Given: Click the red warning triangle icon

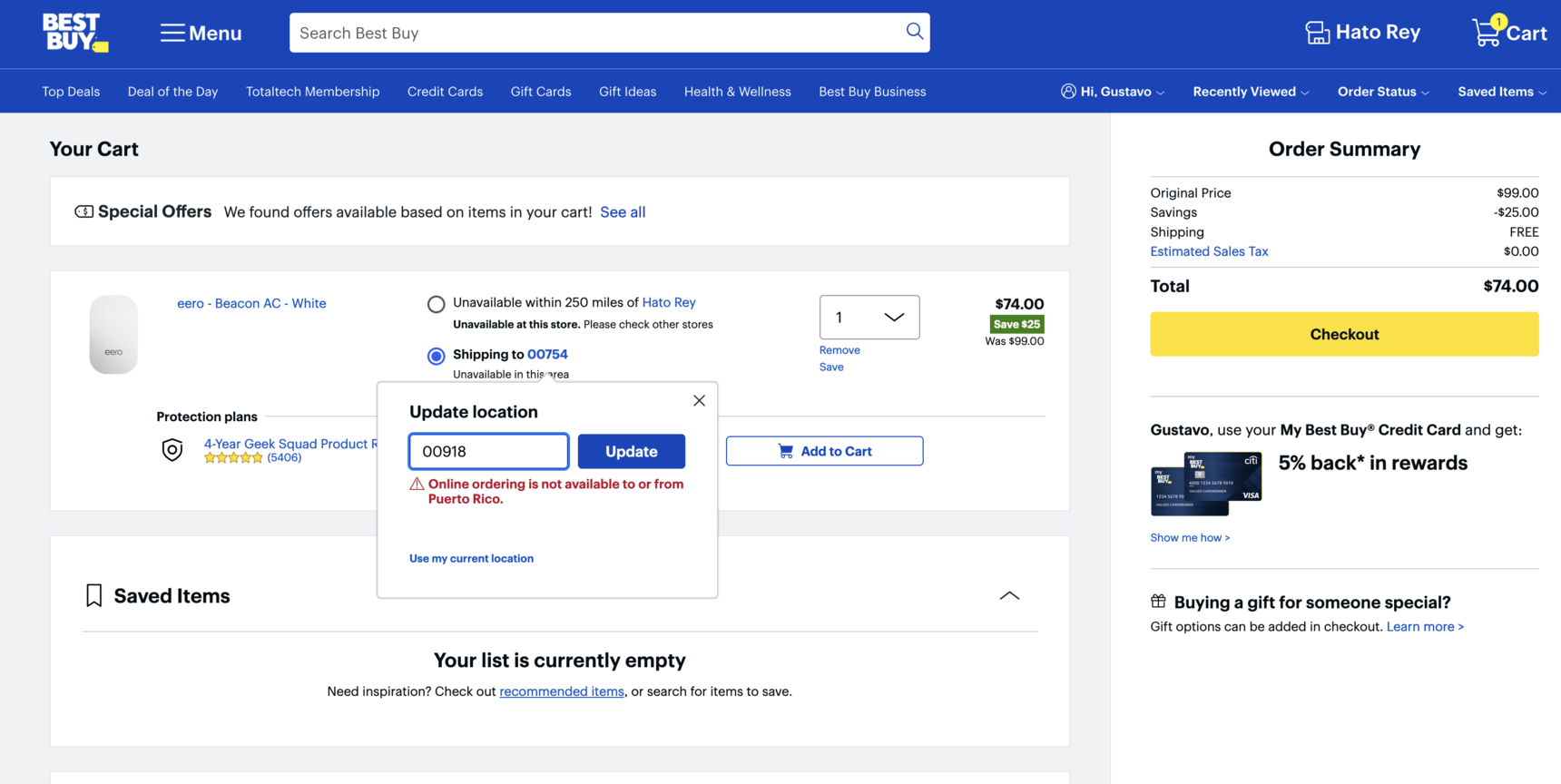Looking at the screenshot, I should 417,485.
